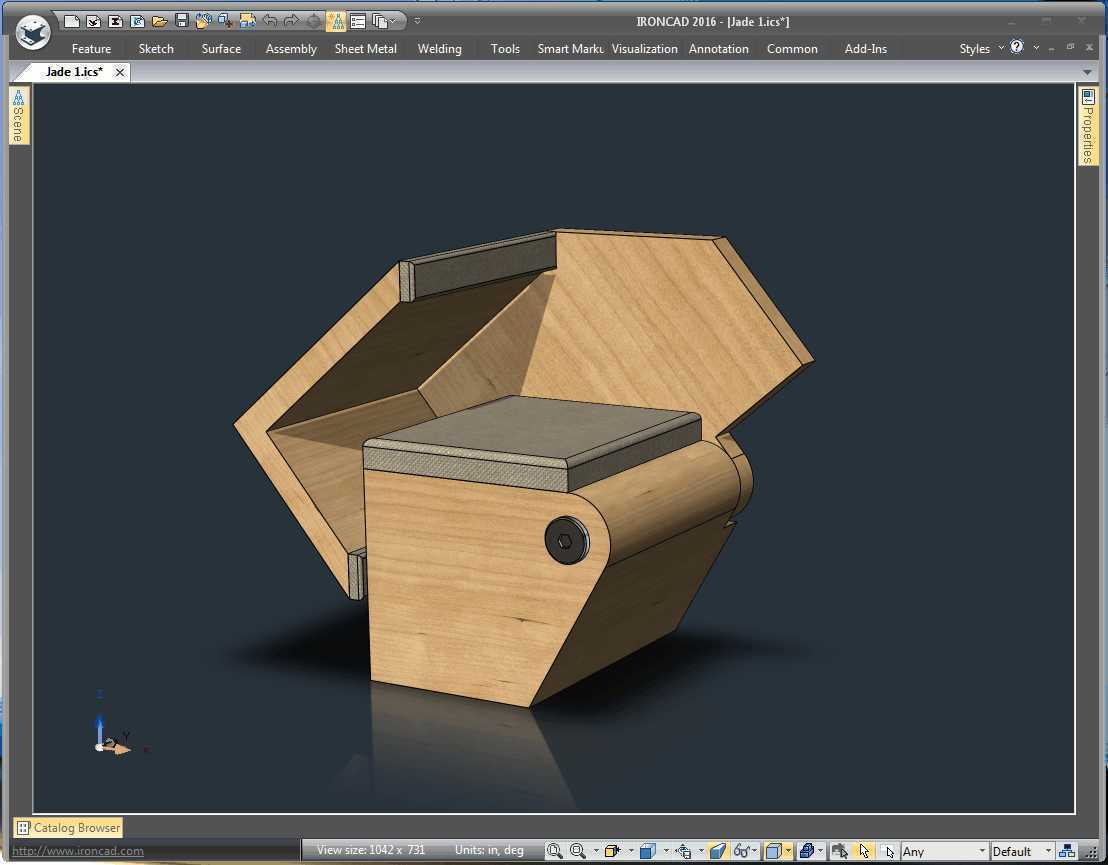The width and height of the screenshot is (1108, 865).
Task: Select the Jade 1.ics document tab
Action: [x=74, y=71]
